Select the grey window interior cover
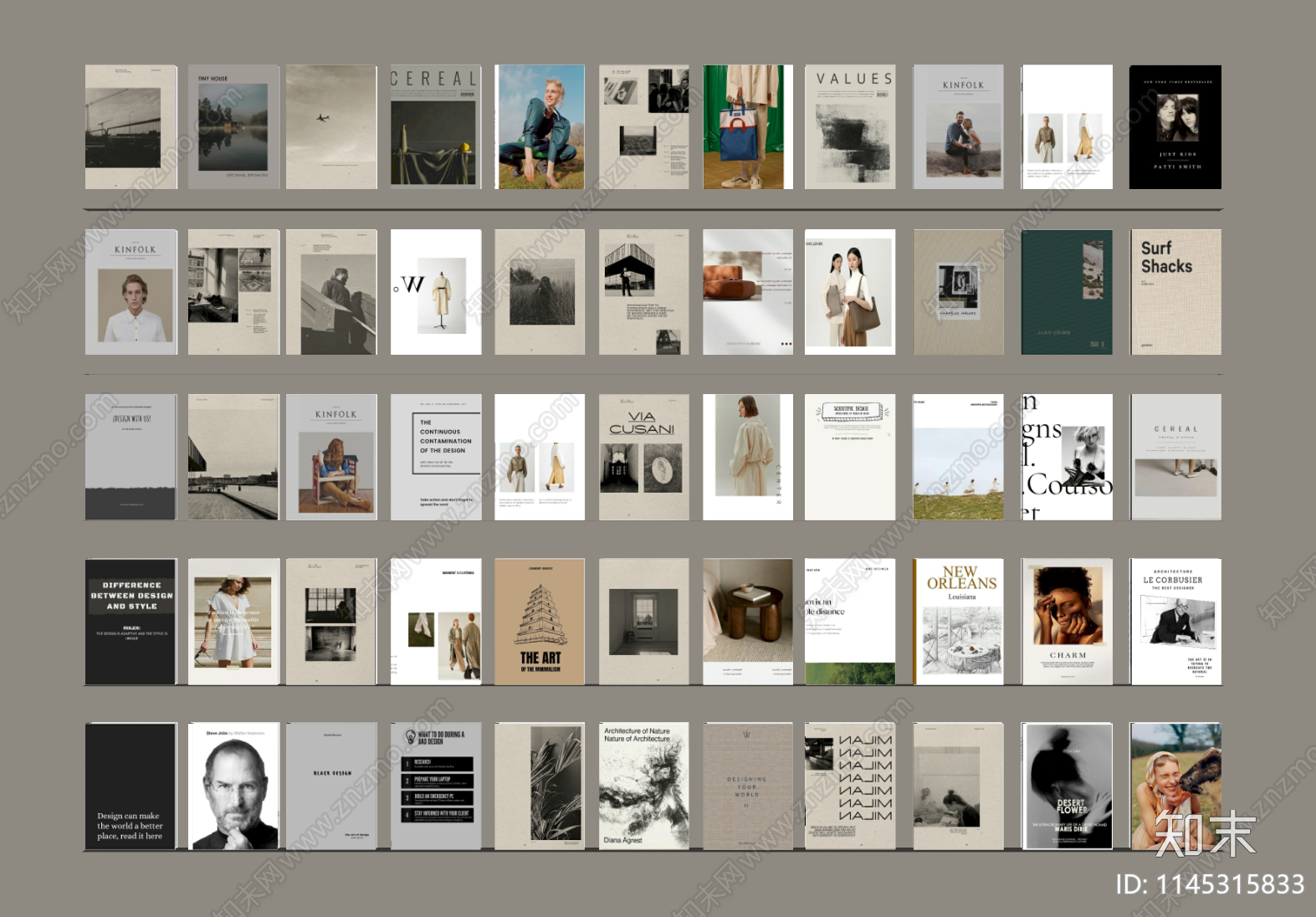Viewport: 1316px width, 917px height. pos(644,622)
